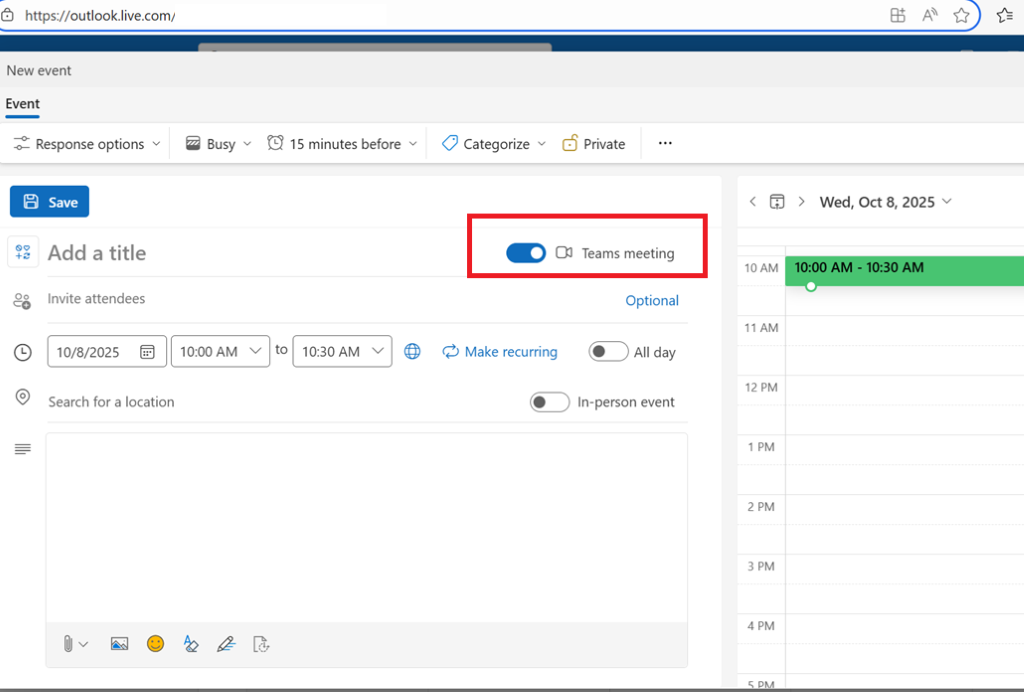Screen dimensions: 1024x692
Task: Click the Private lock button
Action: [594, 144]
